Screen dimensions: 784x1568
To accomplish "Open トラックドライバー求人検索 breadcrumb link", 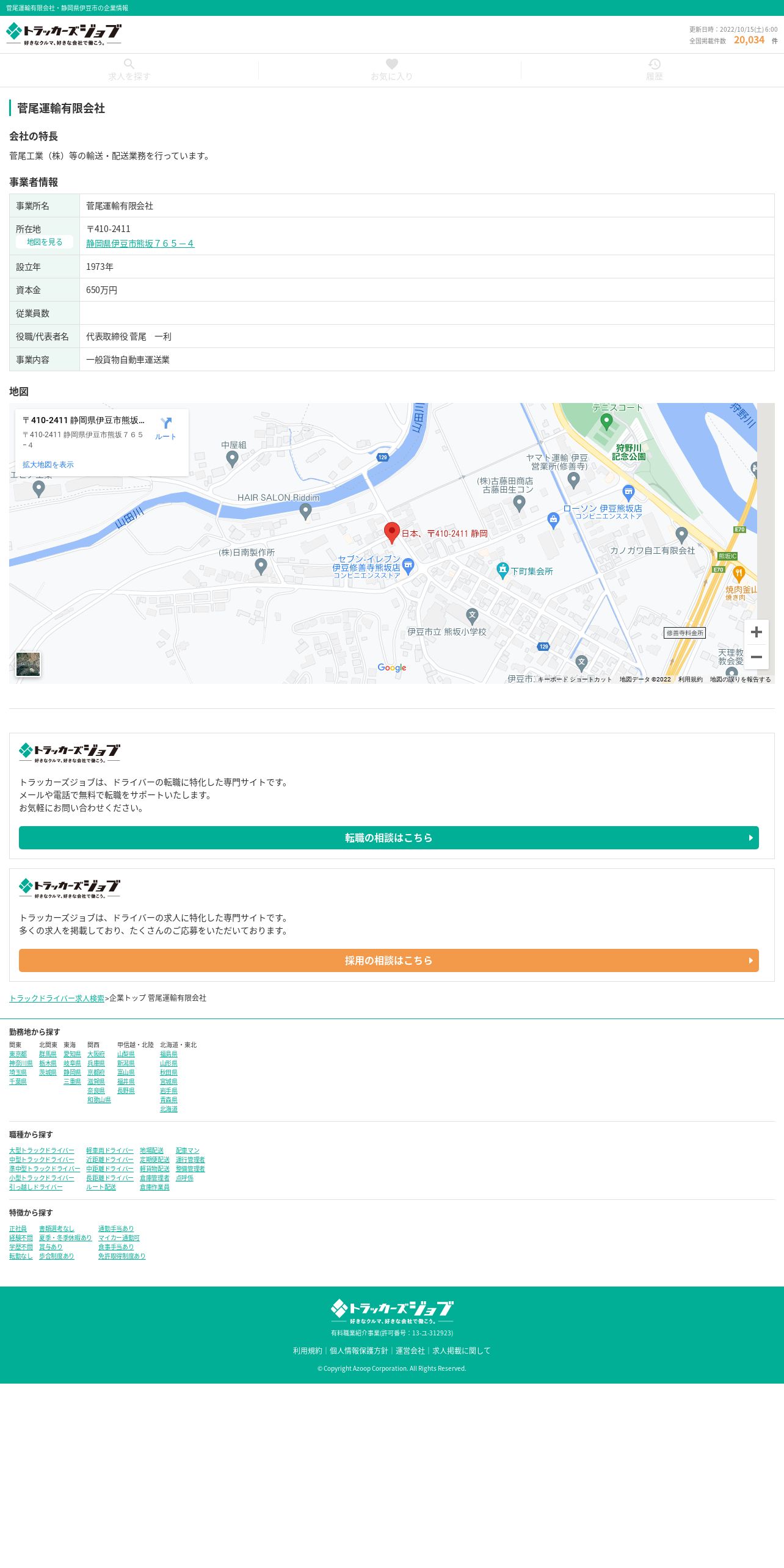I will coord(57,998).
